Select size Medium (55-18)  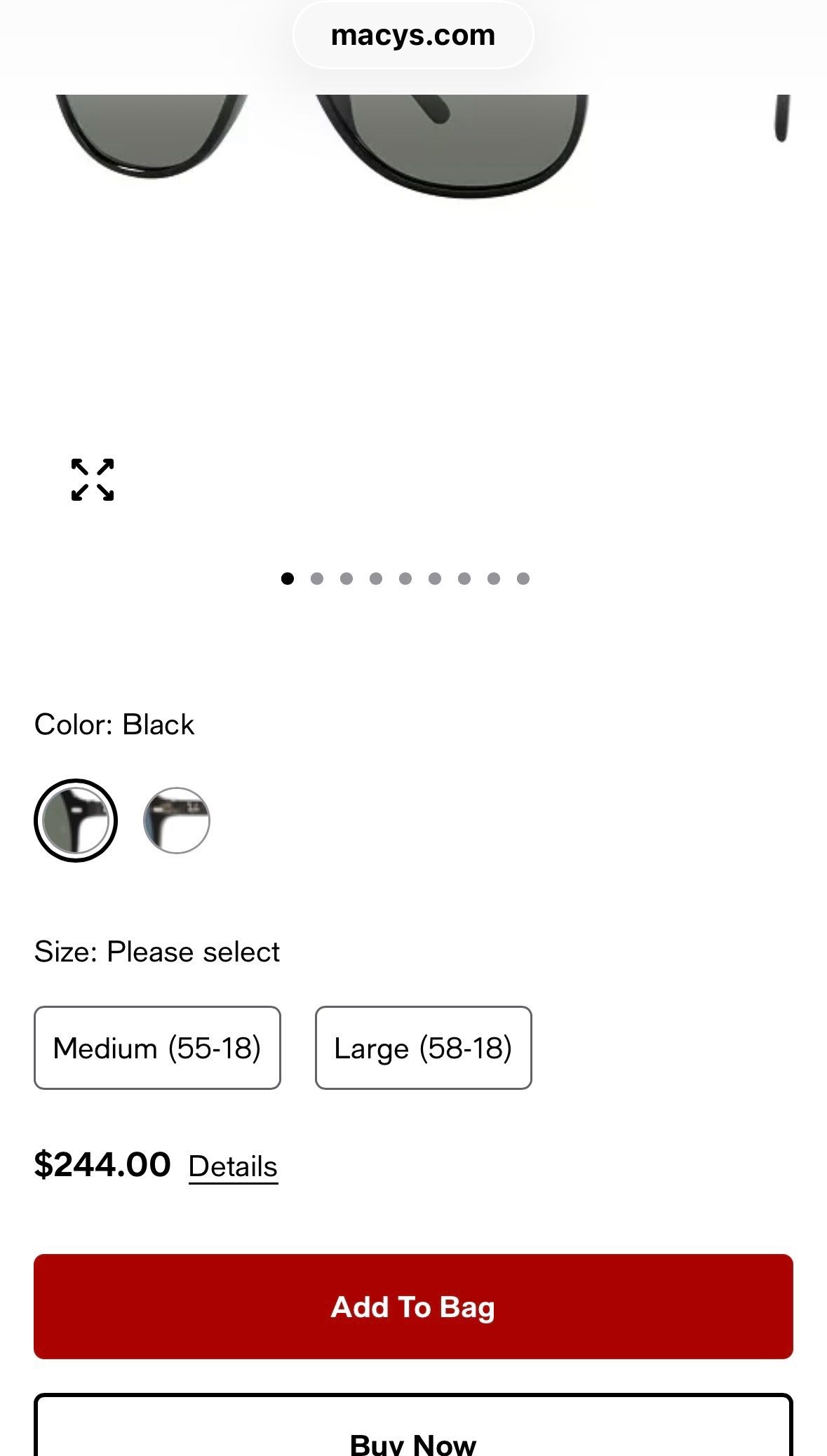[x=157, y=1048]
